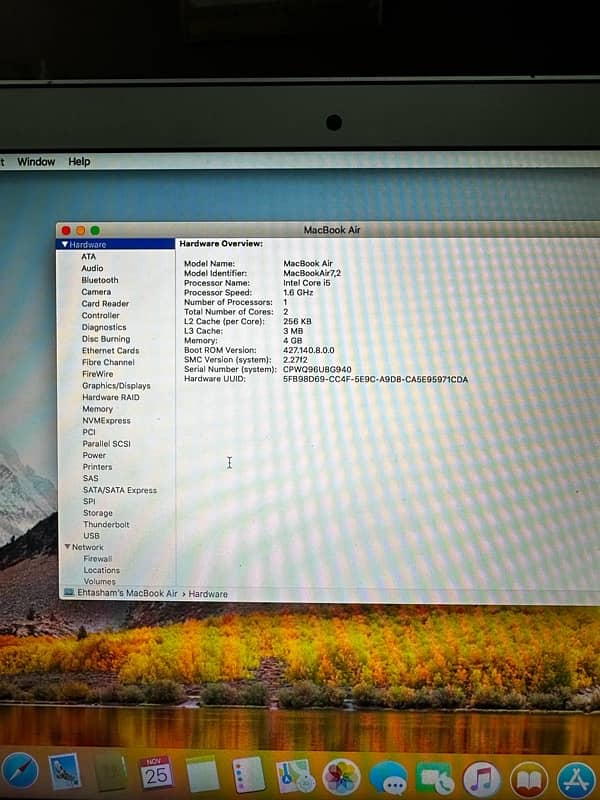Show Ethernet Cards information

(111, 350)
